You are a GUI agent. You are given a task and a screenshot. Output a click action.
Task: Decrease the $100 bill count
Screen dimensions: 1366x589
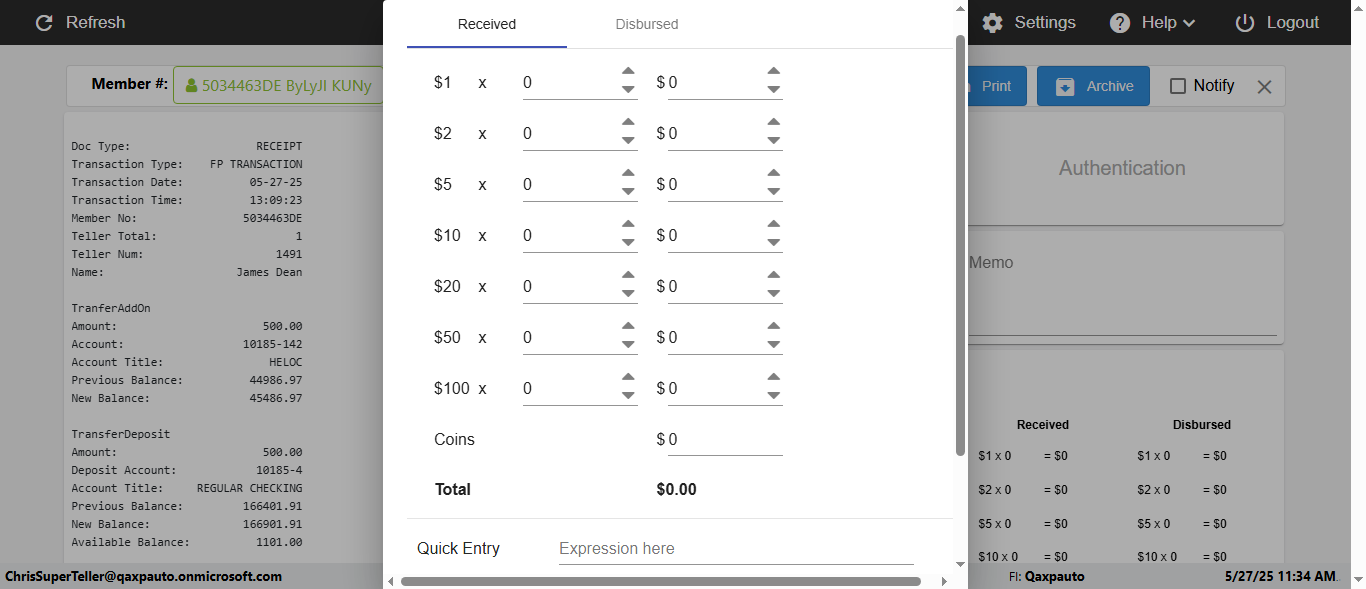click(x=628, y=395)
